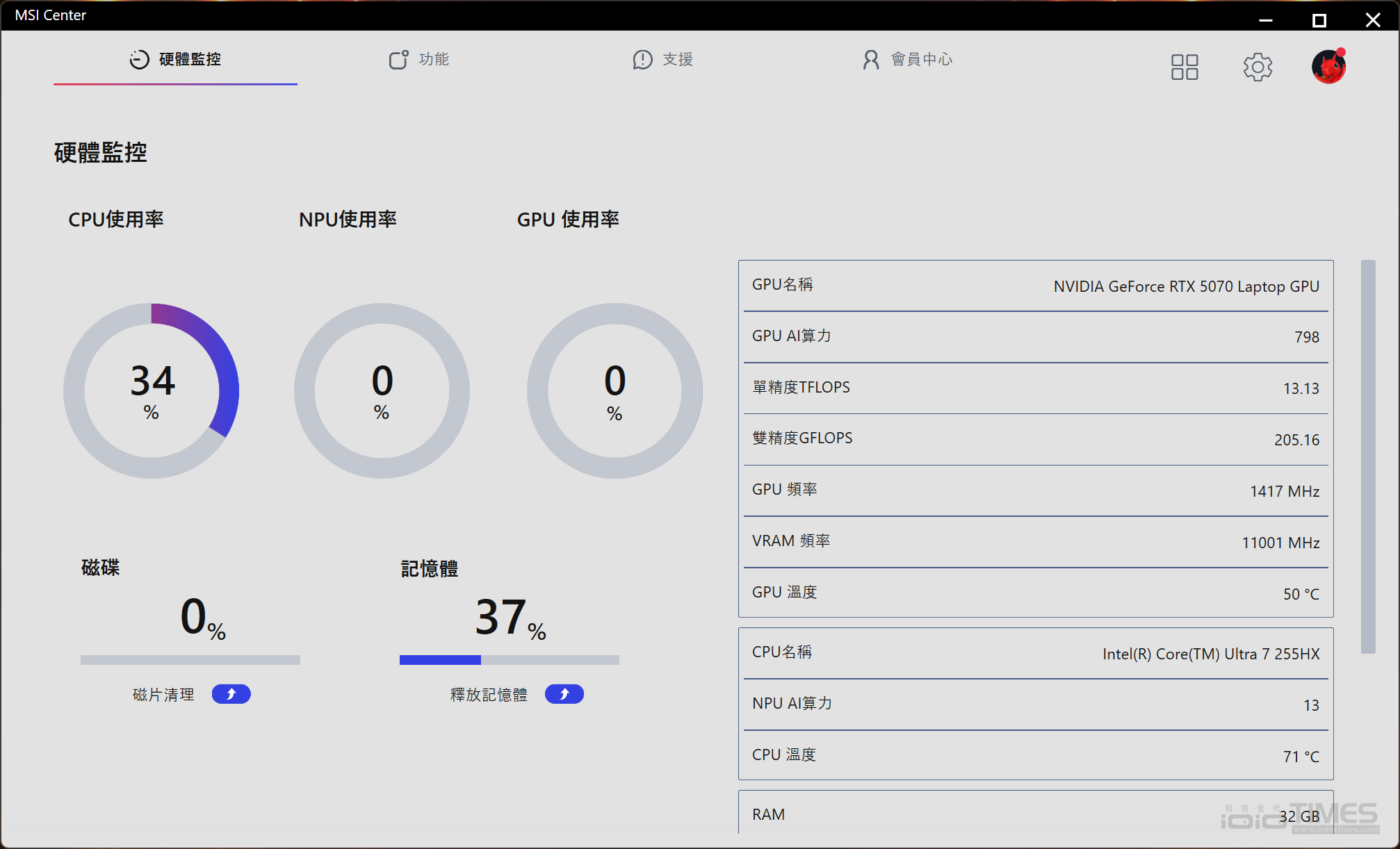Click the support speech bubble icon
This screenshot has width=1400, height=849.
tap(642, 60)
